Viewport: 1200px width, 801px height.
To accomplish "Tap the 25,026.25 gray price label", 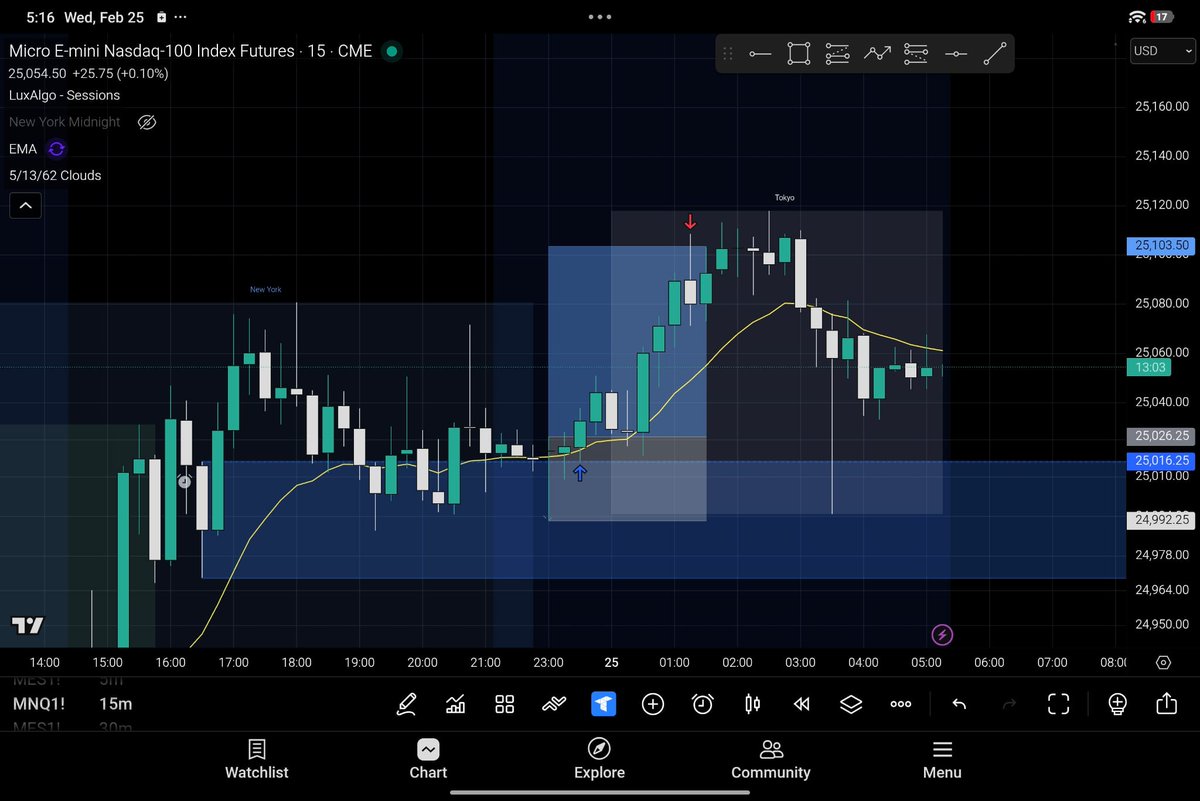I will [x=1160, y=436].
